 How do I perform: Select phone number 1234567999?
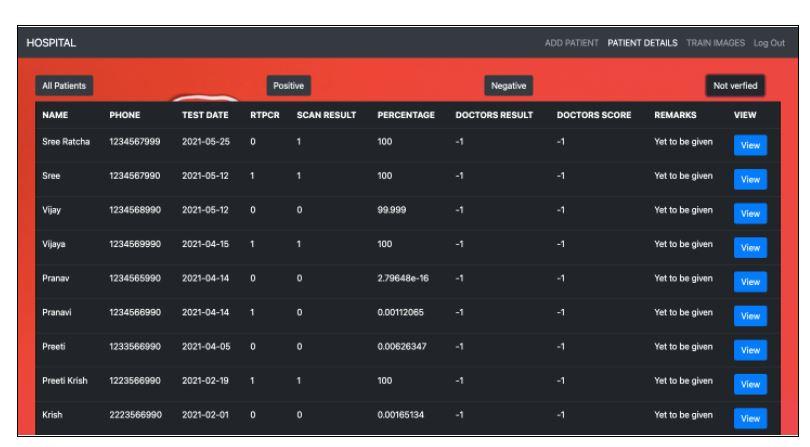click(x=135, y=142)
